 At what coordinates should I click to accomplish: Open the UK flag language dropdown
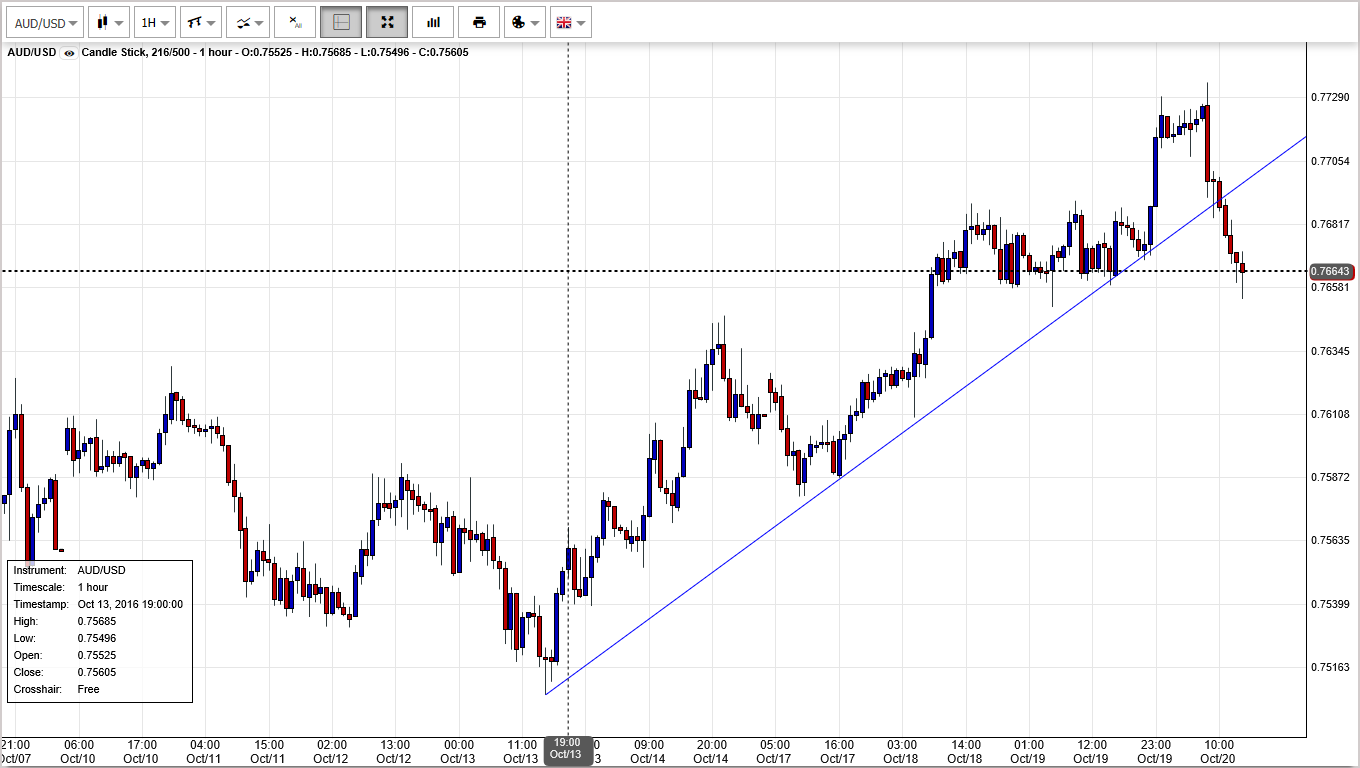[x=570, y=22]
